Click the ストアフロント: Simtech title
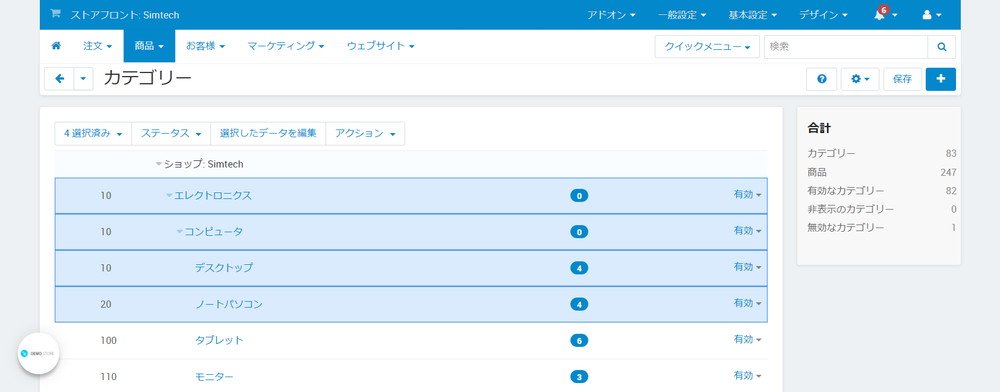This screenshot has height=392, width=1000. [125, 15]
